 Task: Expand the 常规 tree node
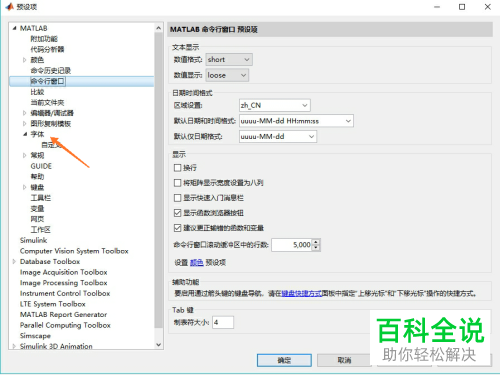(x=24, y=155)
